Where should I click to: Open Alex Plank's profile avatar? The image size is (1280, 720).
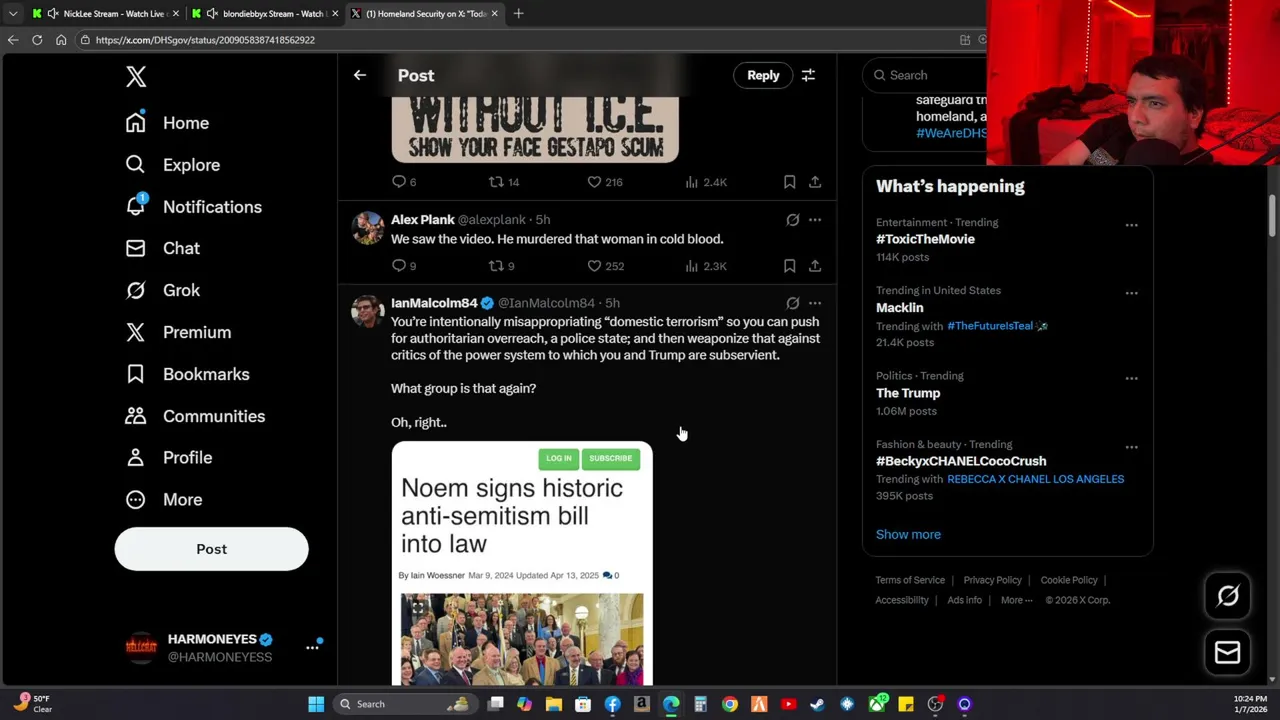tap(367, 227)
